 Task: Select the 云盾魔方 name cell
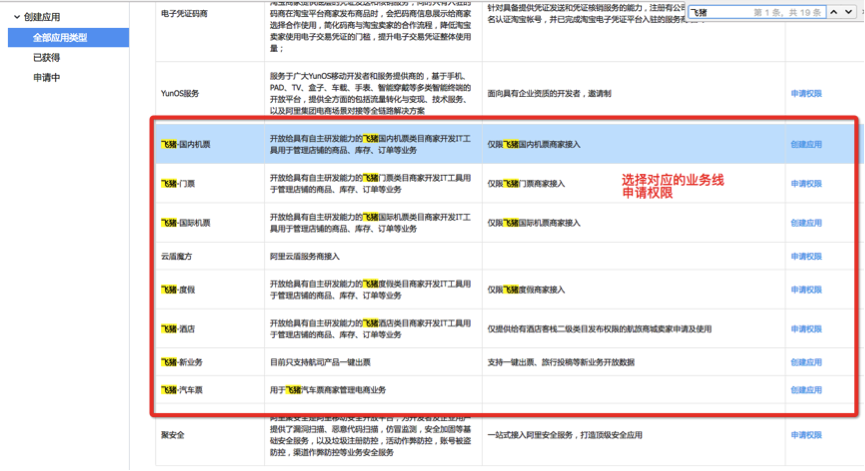point(177,256)
